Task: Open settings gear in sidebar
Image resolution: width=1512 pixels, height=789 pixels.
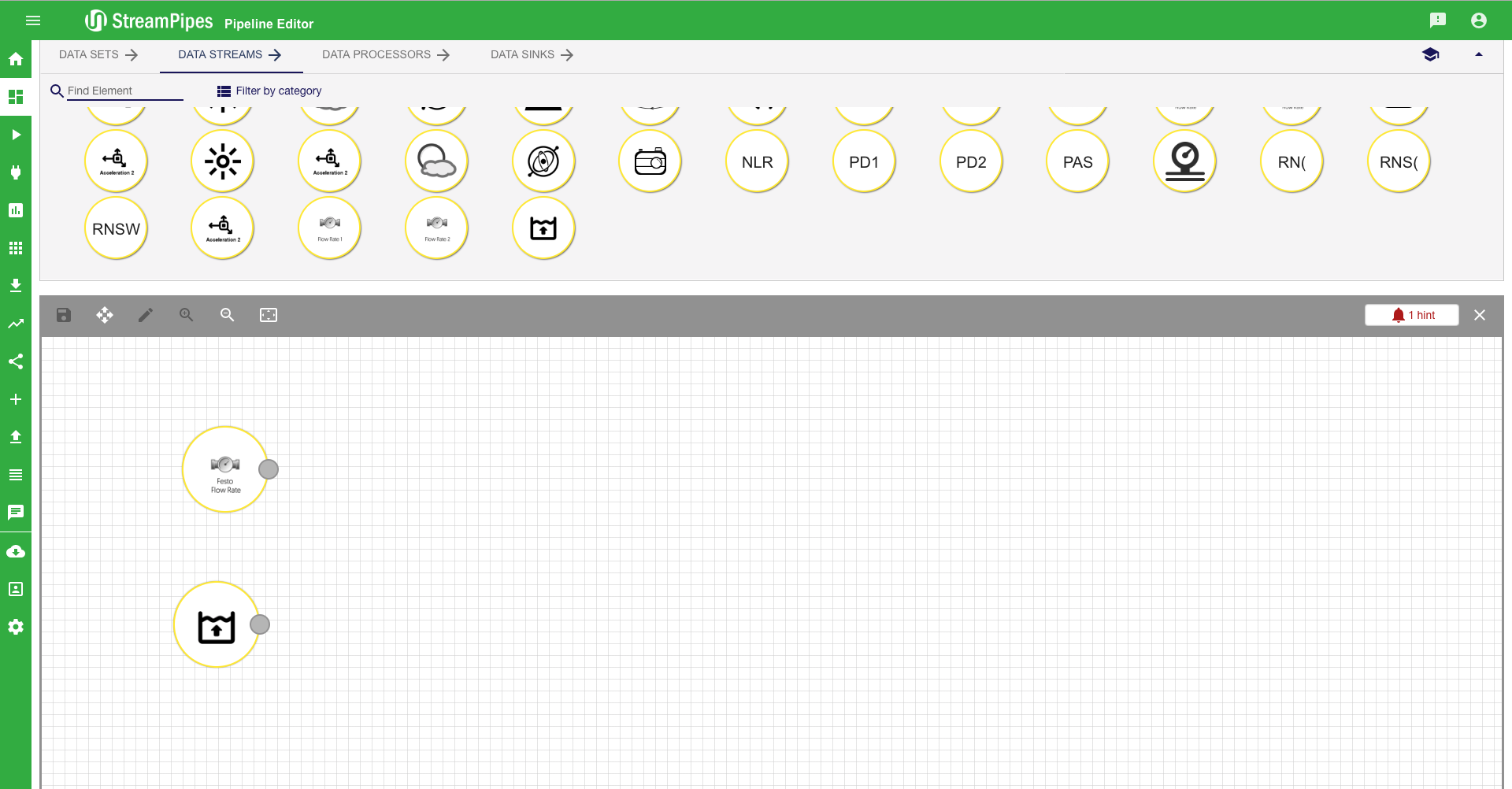Action: pyautogui.click(x=16, y=627)
